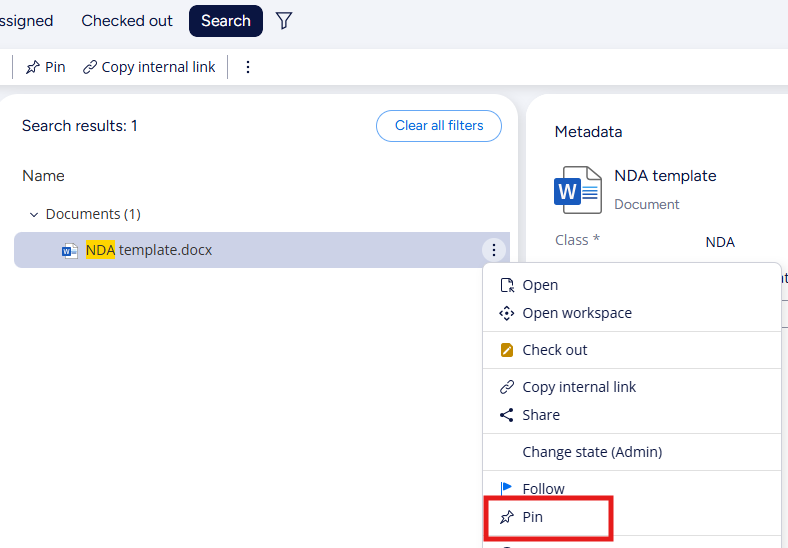Click Pin in the context menu

(x=532, y=518)
